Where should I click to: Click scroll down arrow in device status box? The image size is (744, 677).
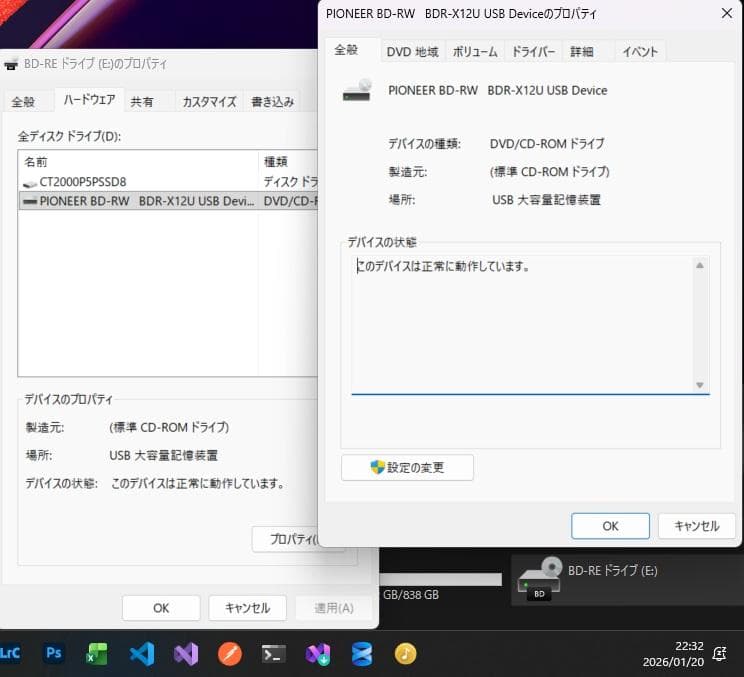[x=699, y=385]
